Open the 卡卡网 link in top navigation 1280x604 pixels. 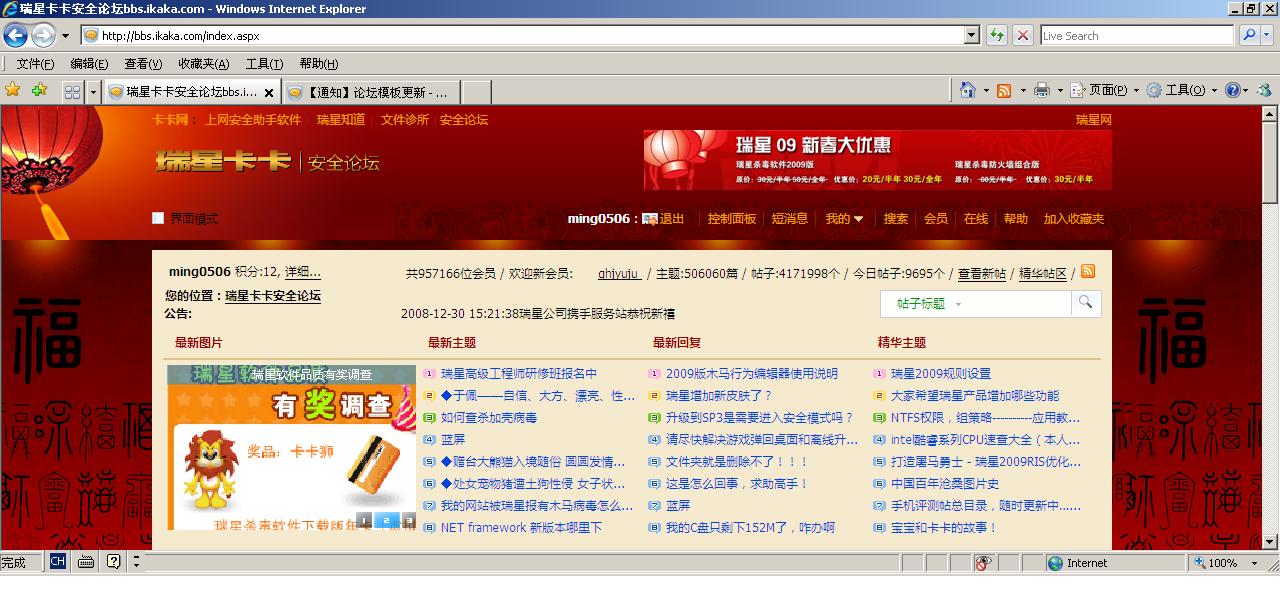[x=170, y=119]
